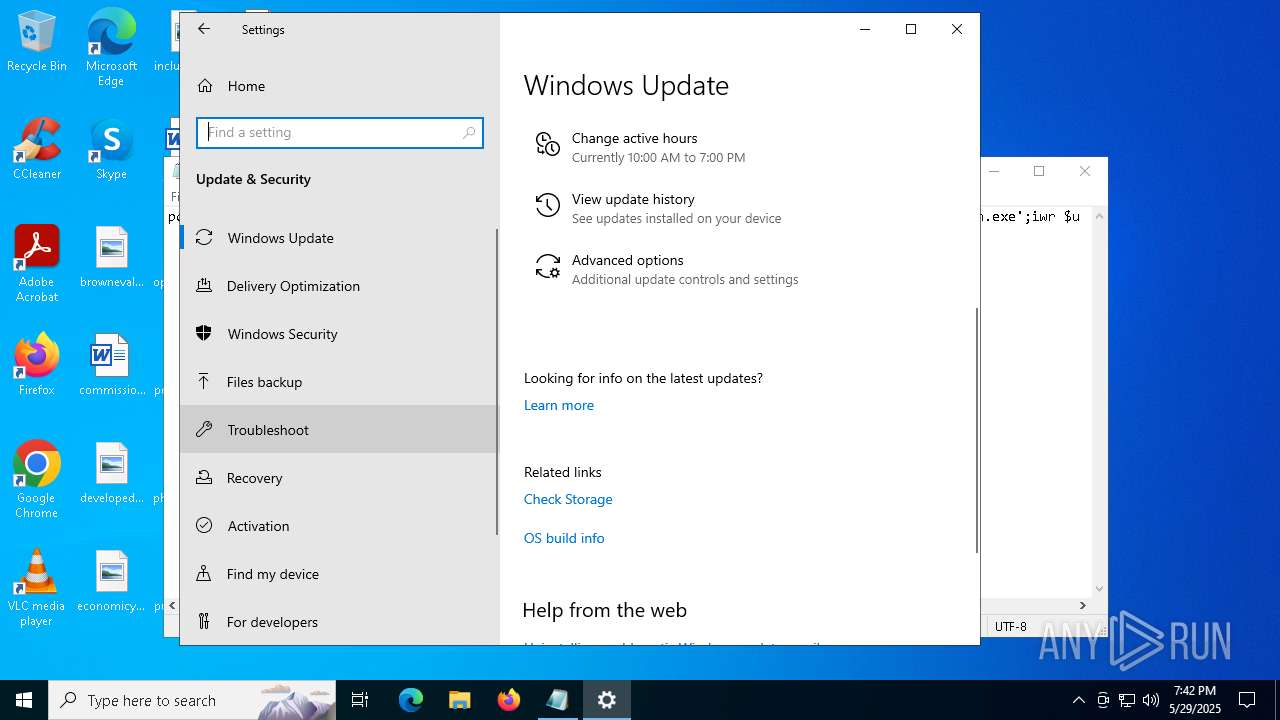Select the Skype desktop shortcut
Image resolution: width=1280 pixels, height=720 pixels.
click(x=111, y=150)
